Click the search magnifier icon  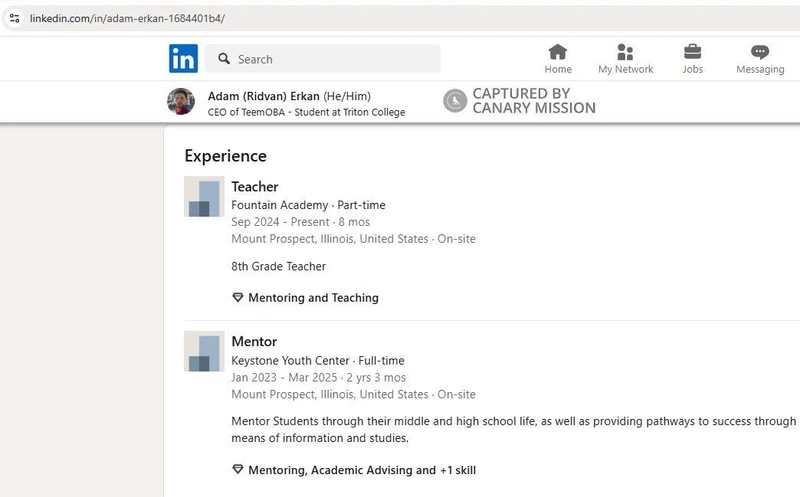coord(224,59)
